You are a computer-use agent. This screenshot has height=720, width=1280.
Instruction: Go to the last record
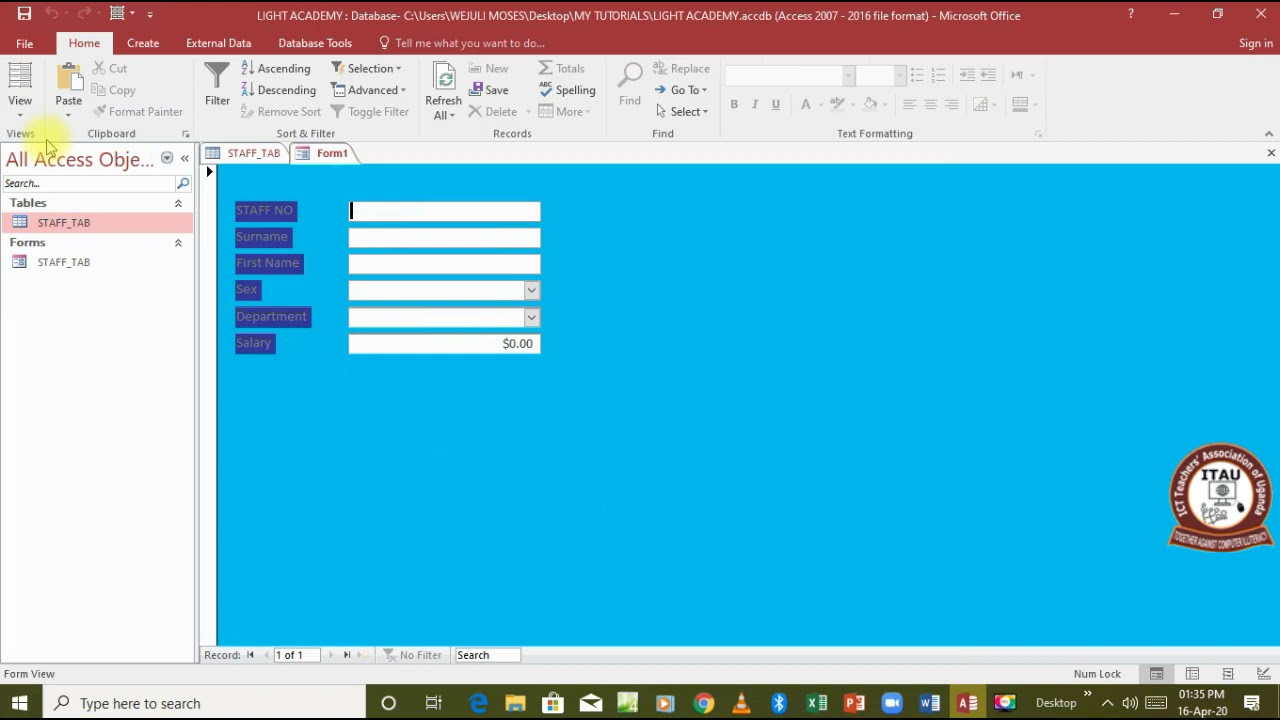347,655
